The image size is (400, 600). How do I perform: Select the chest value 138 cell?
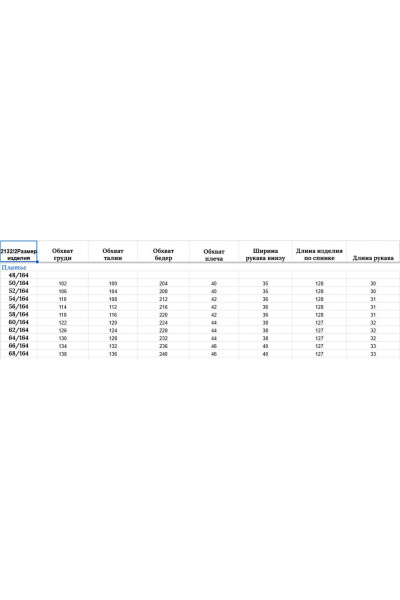click(63, 354)
